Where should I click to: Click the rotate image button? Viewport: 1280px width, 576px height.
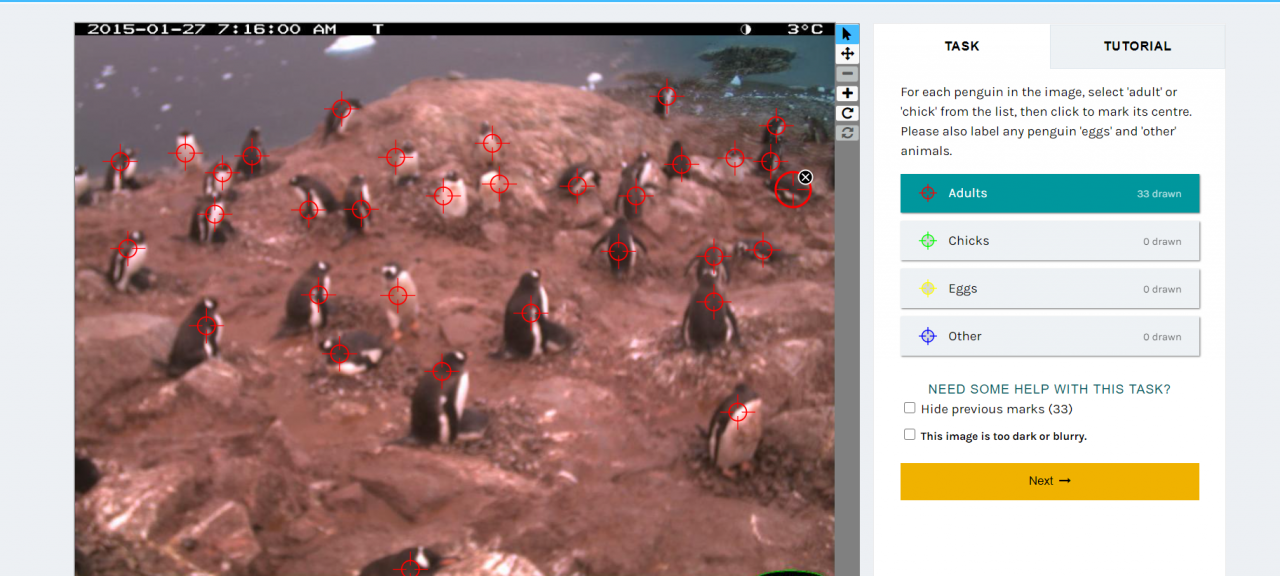847,113
